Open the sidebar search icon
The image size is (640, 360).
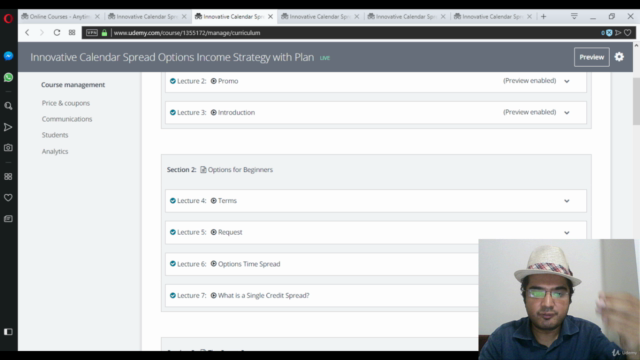point(8,106)
